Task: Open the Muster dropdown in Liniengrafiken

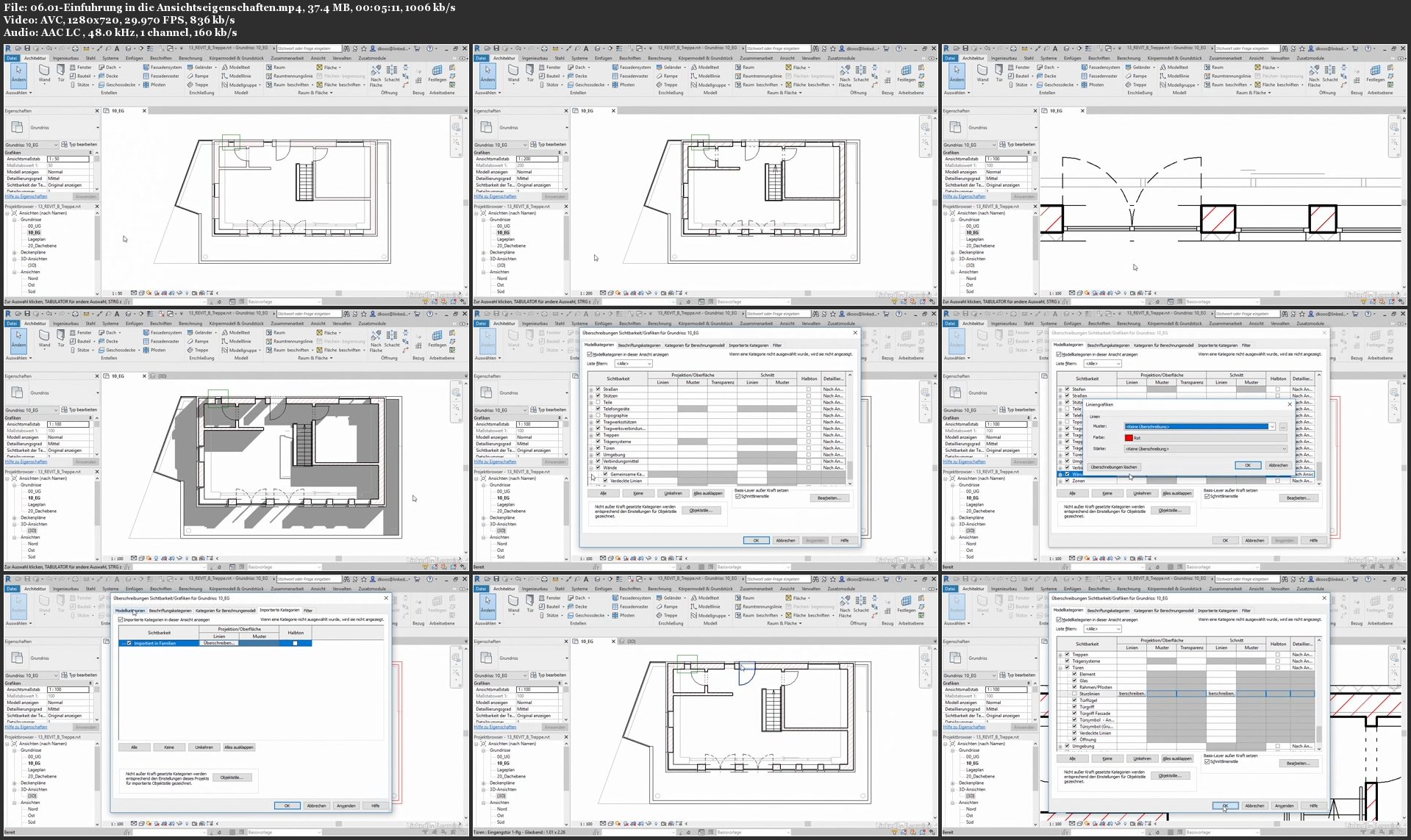Action: click(x=1272, y=427)
